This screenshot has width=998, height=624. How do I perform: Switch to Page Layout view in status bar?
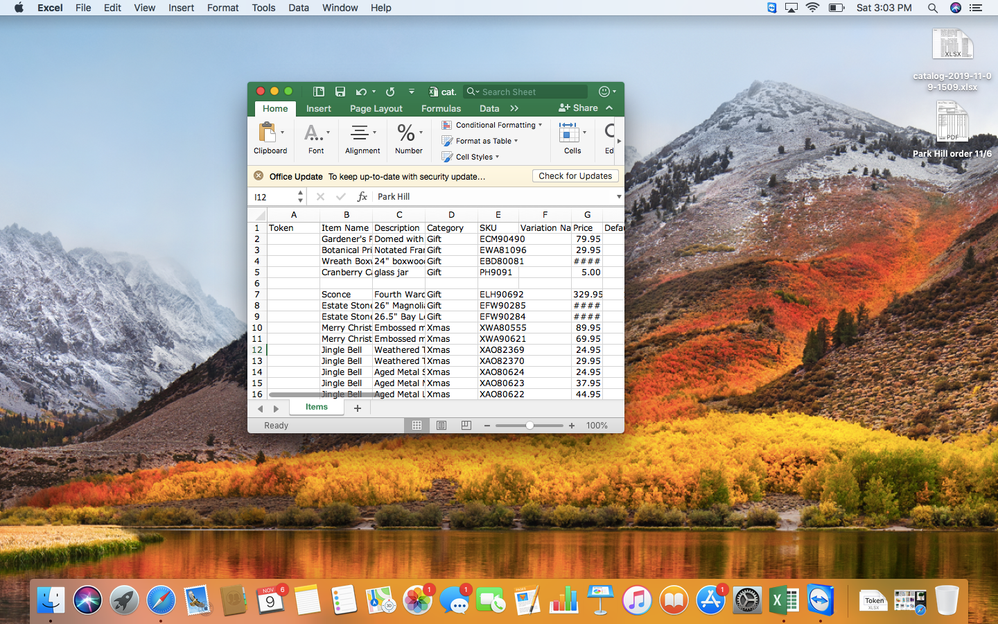(x=441, y=425)
